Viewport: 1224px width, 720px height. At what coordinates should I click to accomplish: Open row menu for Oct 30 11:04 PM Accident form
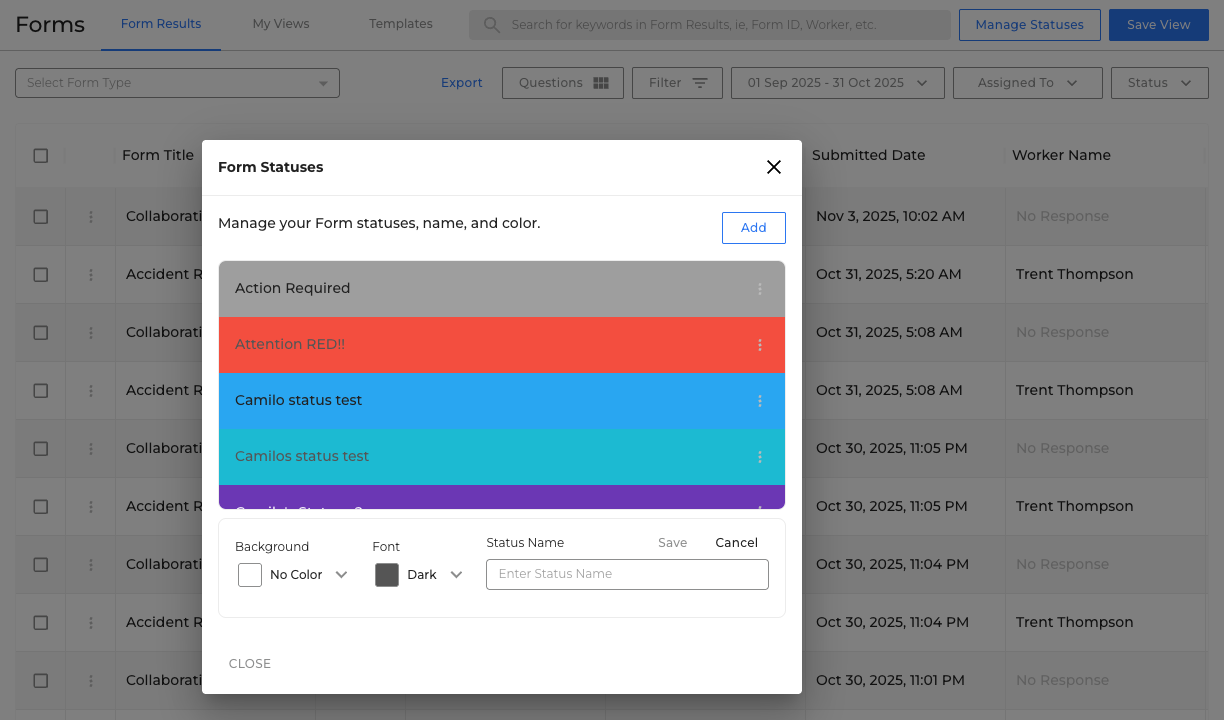[91, 622]
